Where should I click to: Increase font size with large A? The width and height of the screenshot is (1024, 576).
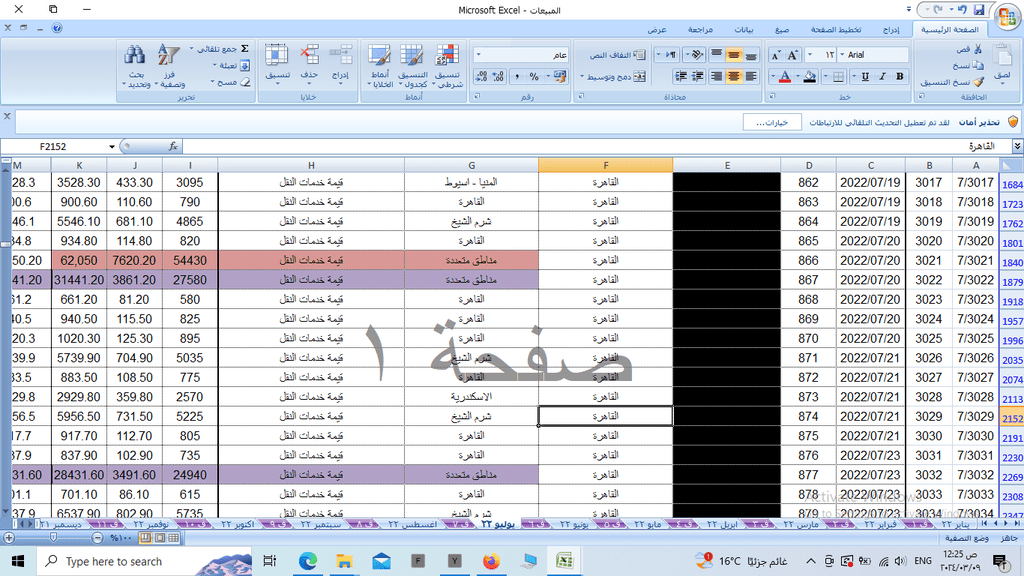pyautogui.click(x=792, y=55)
